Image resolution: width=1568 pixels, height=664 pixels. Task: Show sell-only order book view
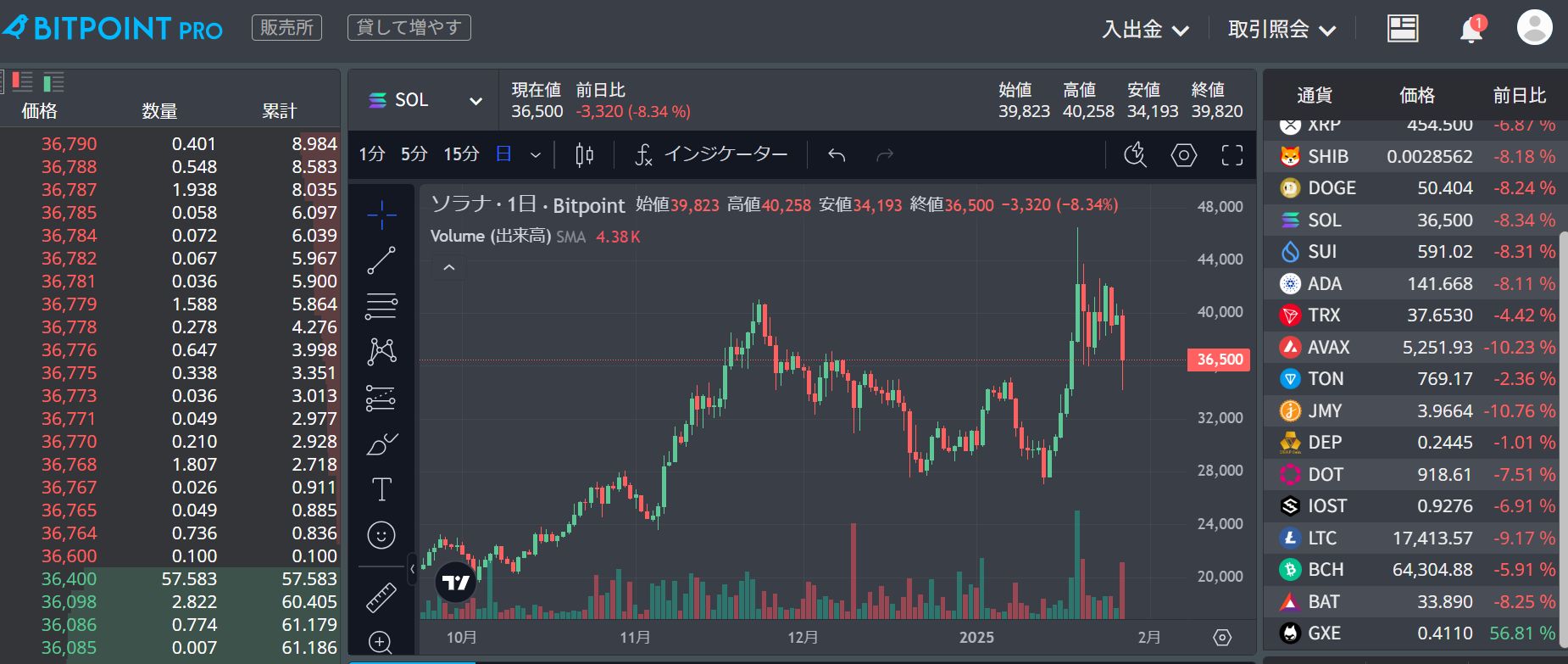tap(22, 82)
